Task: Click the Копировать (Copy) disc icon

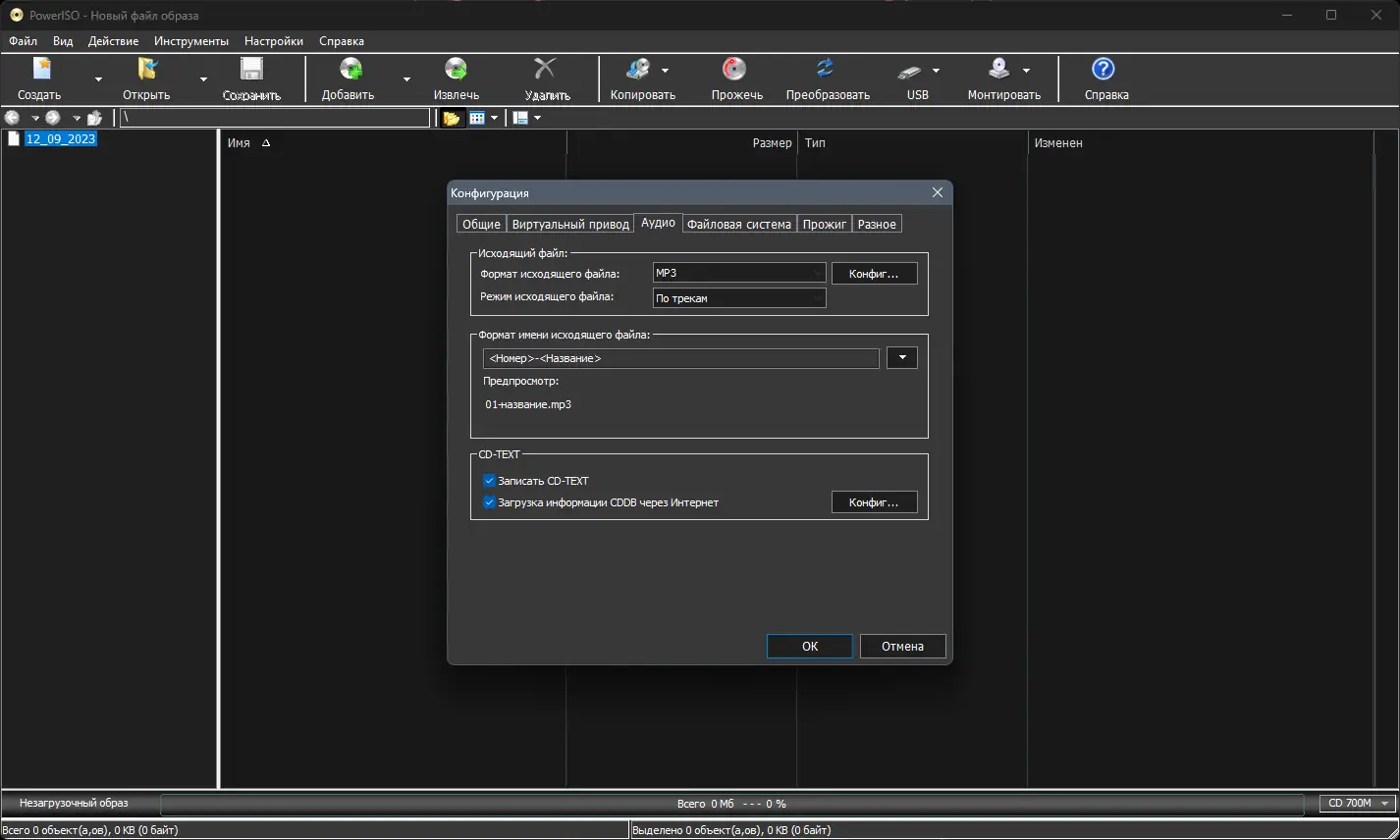Action: point(638,69)
